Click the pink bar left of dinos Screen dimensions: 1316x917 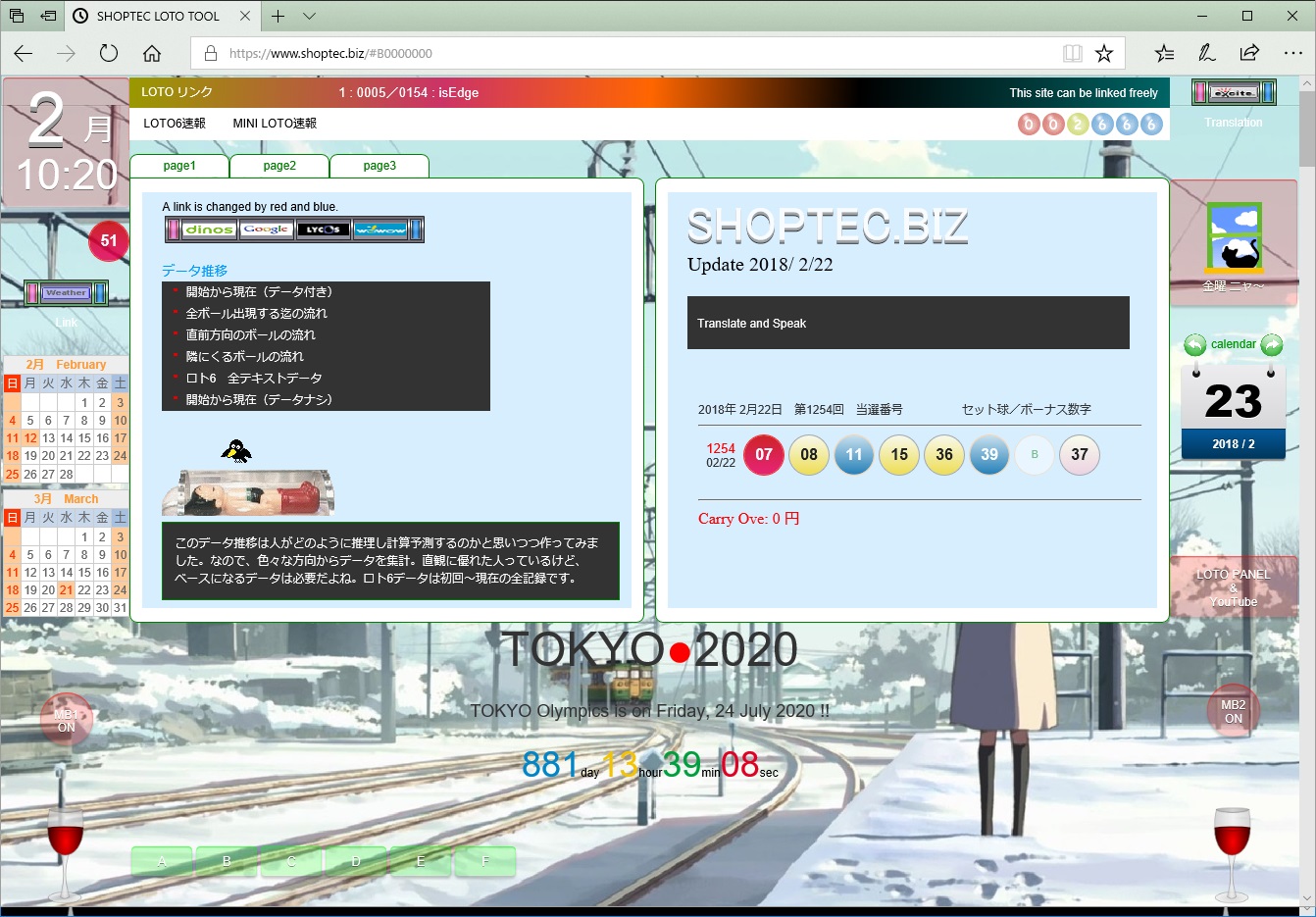click(x=173, y=229)
